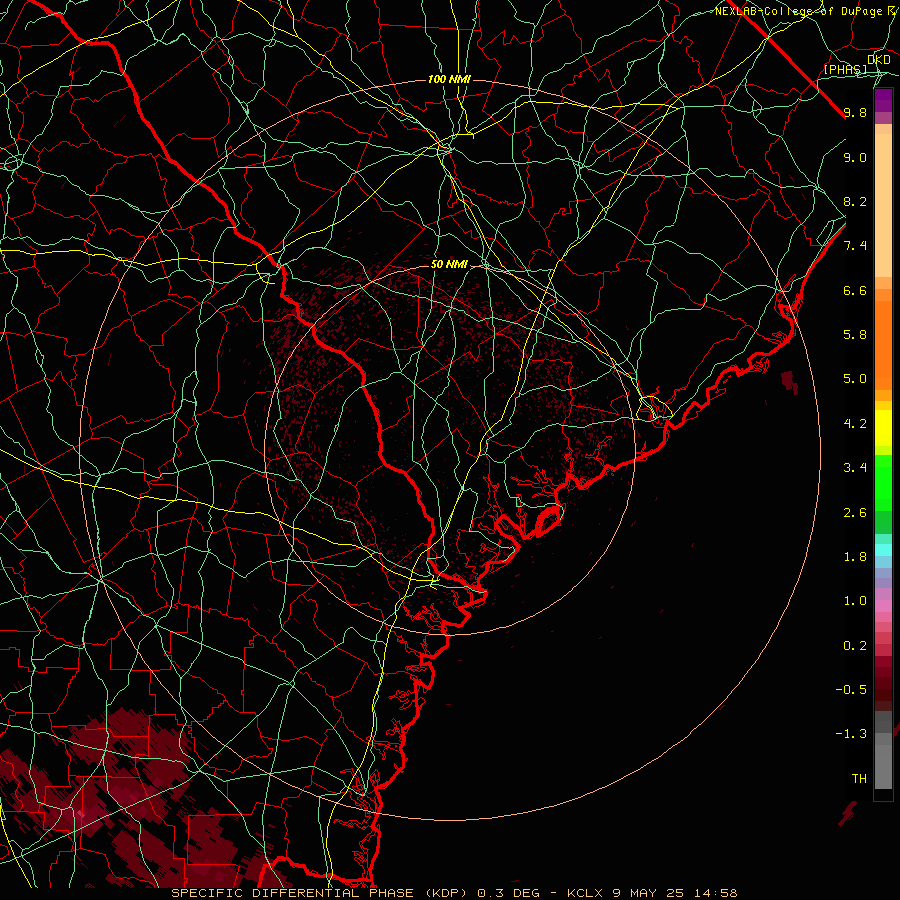Click the 5.0 value on the color scale
The image size is (900, 900).
tap(855, 379)
